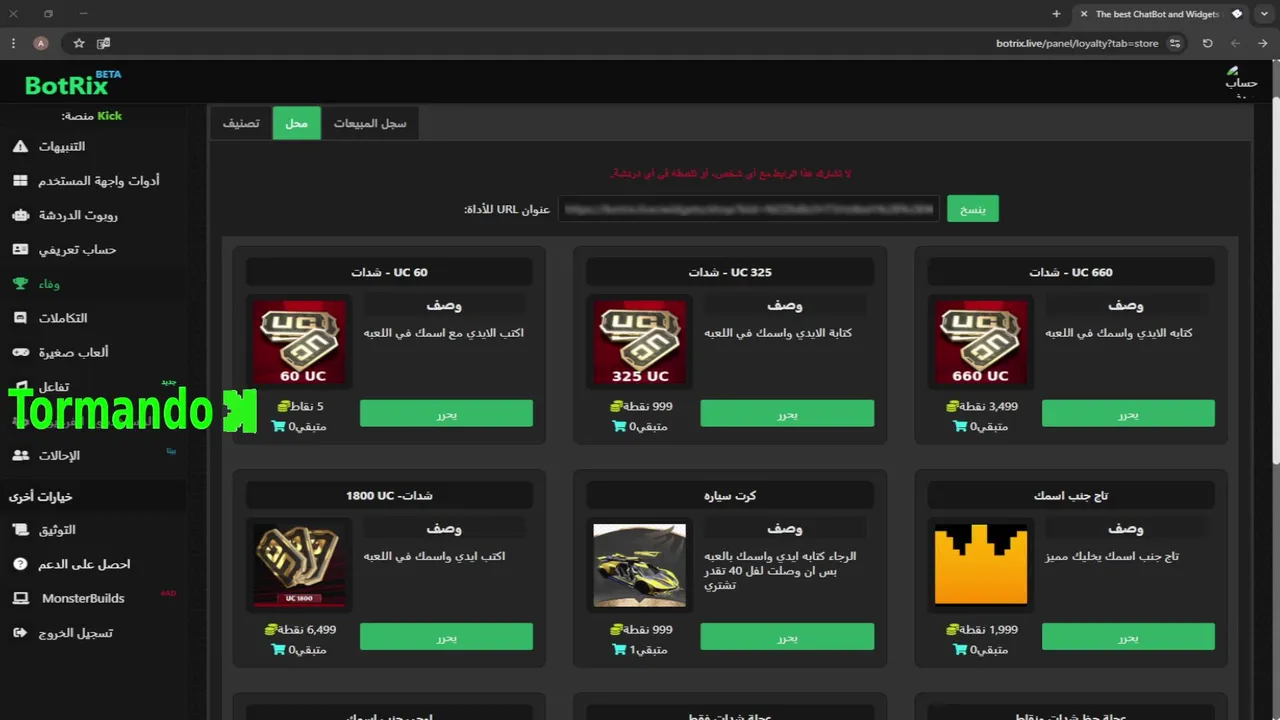This screenshot has width=1280, height=720.
Task: Reload the page in browser toolbar
Action: pyautogui.click(x=1207, y=43)
